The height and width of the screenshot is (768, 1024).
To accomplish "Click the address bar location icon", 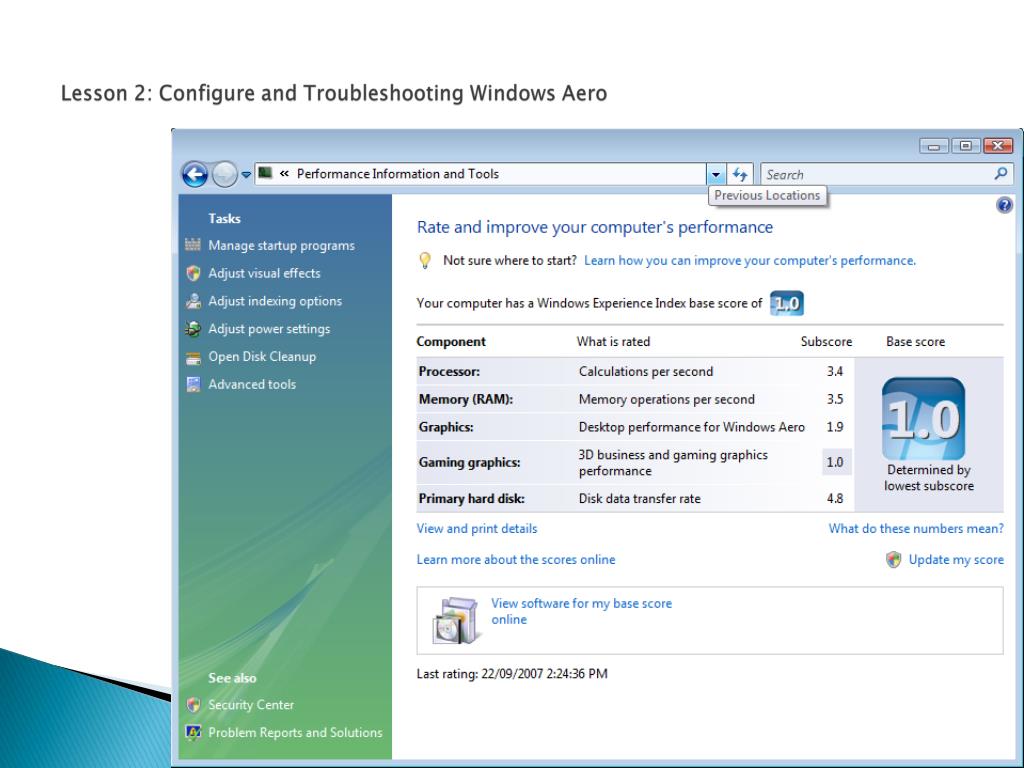I will pos(264,173).
